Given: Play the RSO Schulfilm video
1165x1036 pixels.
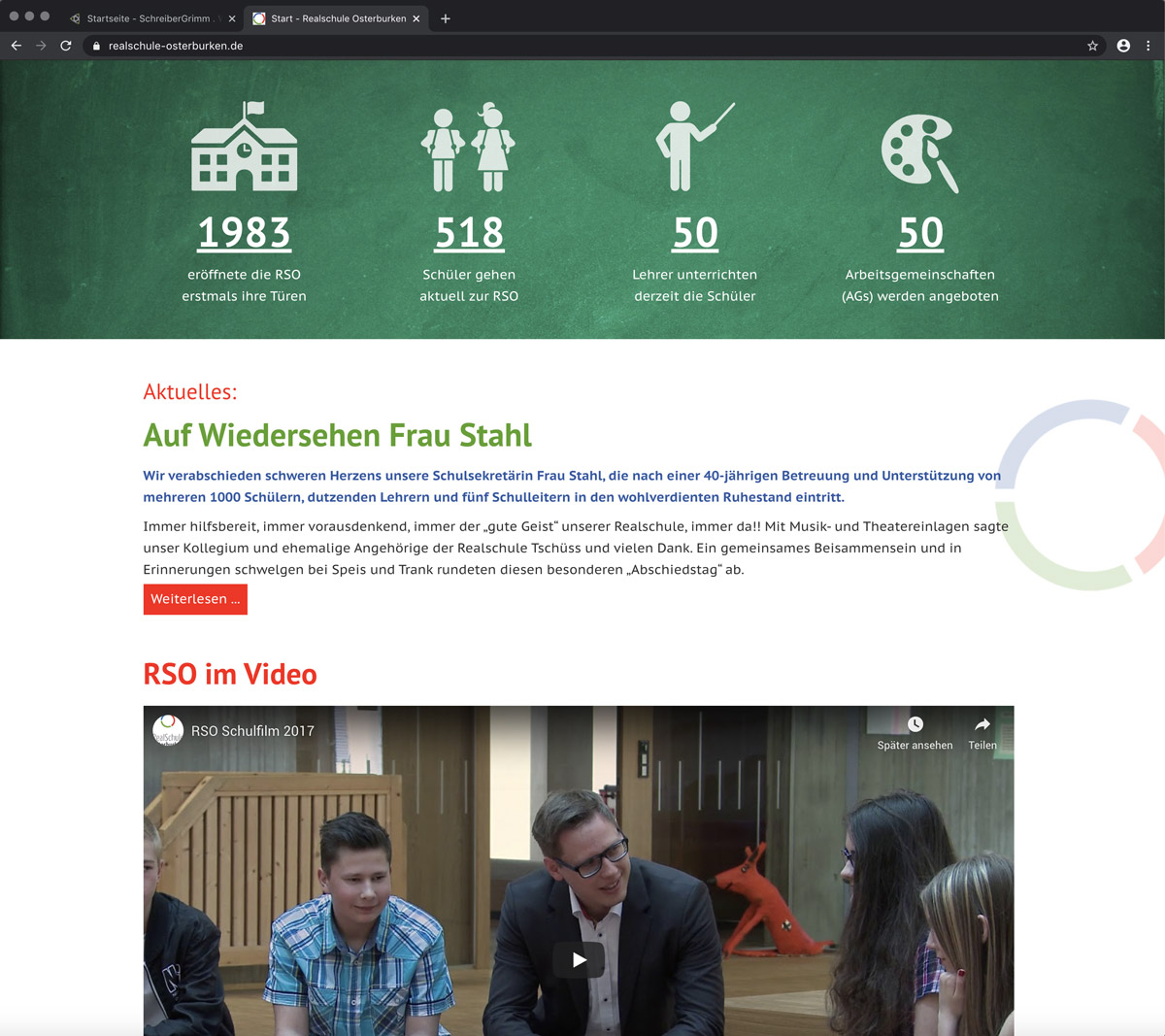Looking at the screenshot, I should [579, 960].
